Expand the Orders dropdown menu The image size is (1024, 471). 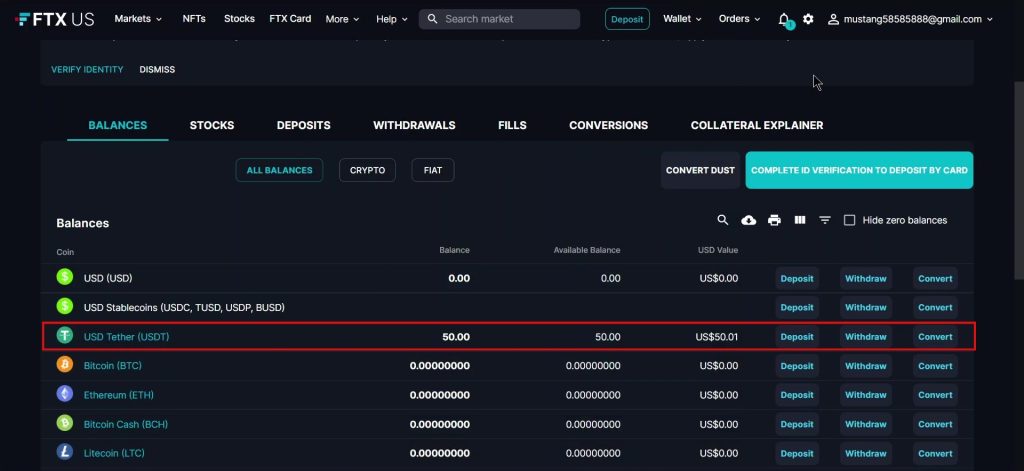coord(740,19)
